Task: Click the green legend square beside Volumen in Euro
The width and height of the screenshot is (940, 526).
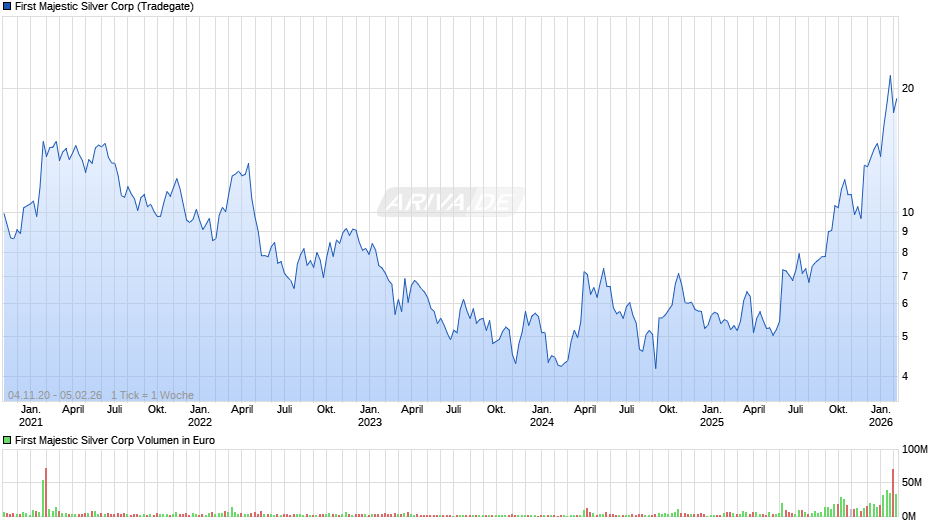Action: tap(7, 440)
